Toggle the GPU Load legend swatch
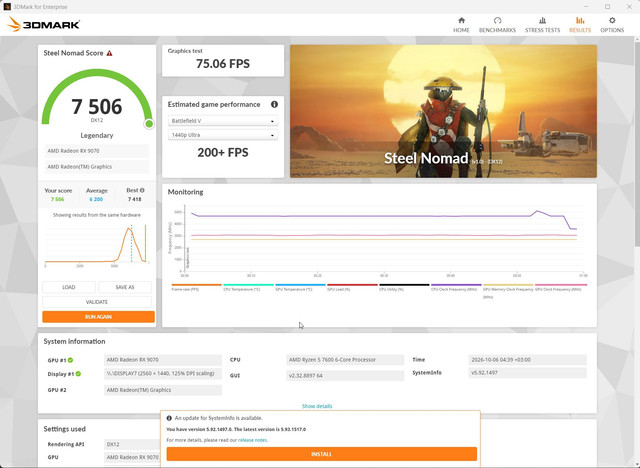This screenshot has height=468, width=640. [352, 285]
